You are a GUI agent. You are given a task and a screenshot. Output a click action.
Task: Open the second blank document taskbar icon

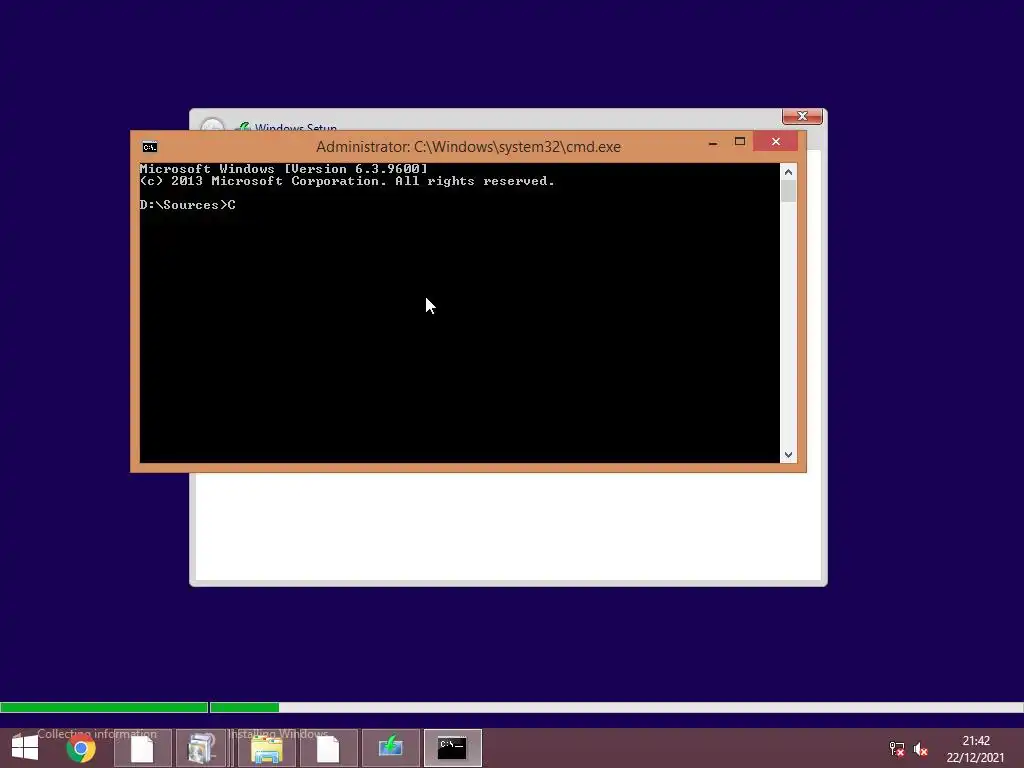328,748
